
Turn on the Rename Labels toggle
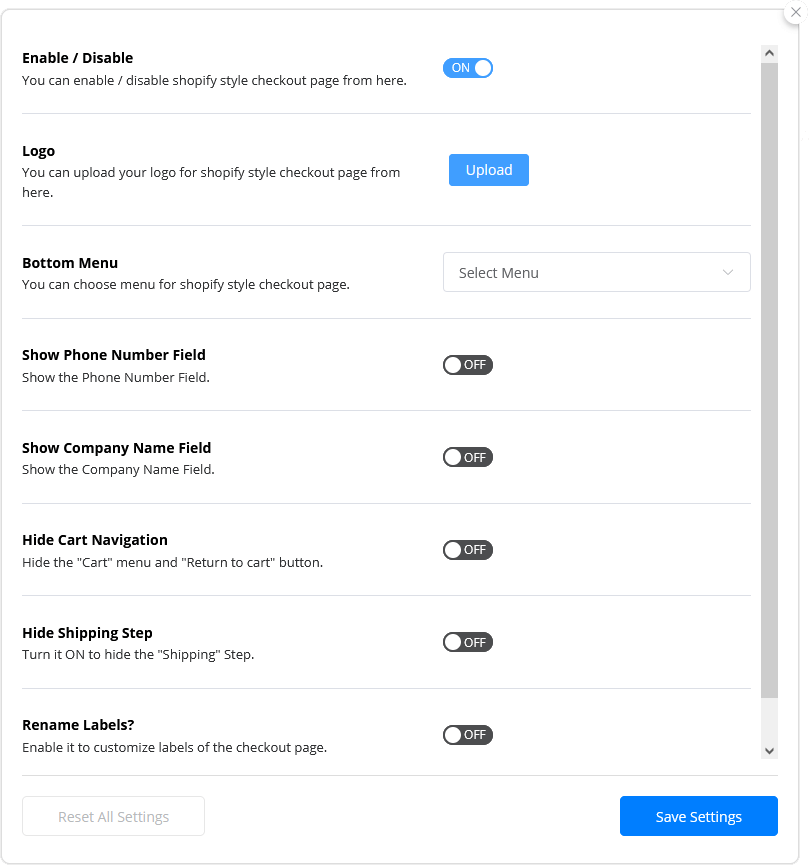467,734
